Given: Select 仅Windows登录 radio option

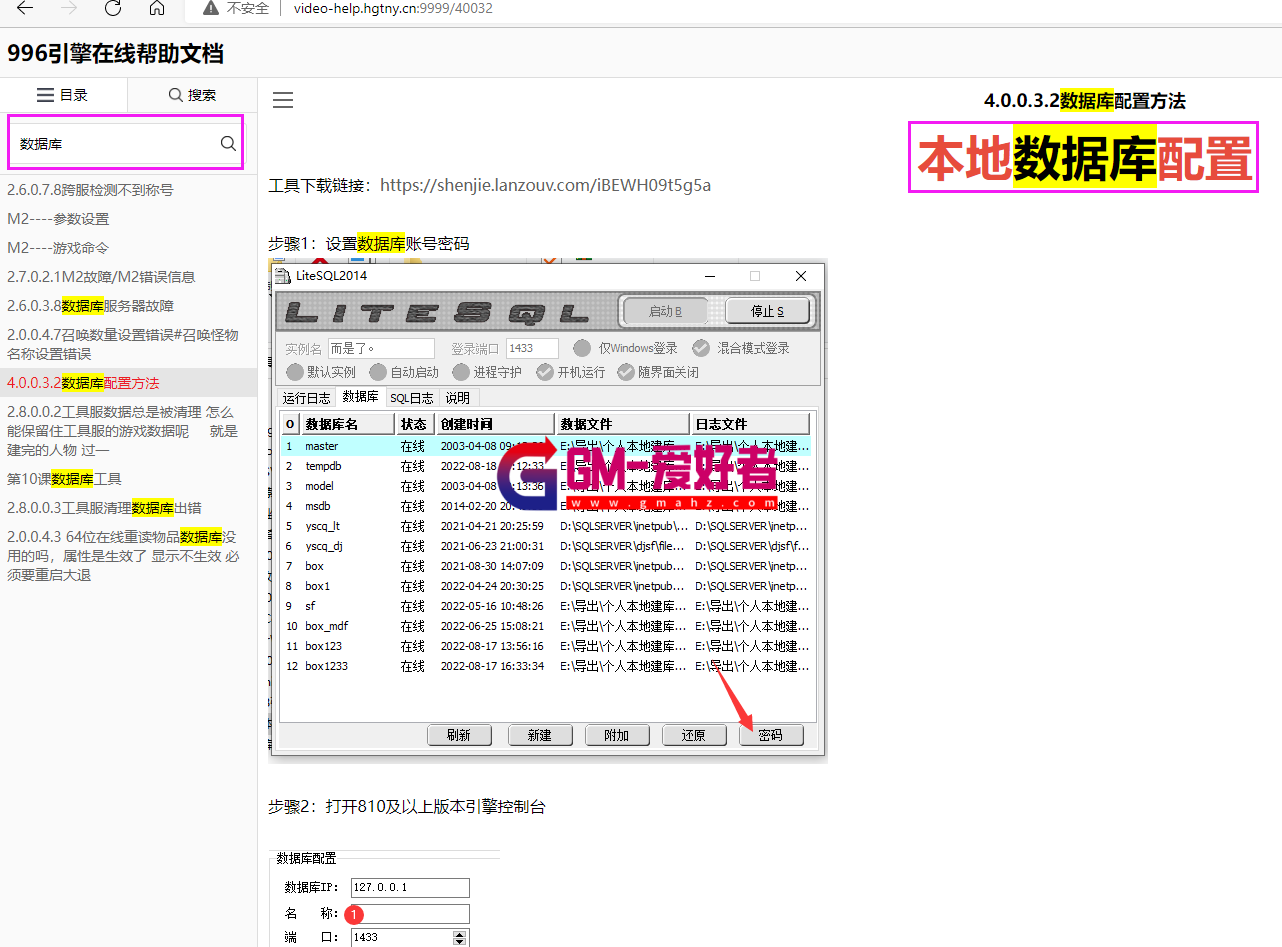Looking at the screenshot, I should pos(626,348).
